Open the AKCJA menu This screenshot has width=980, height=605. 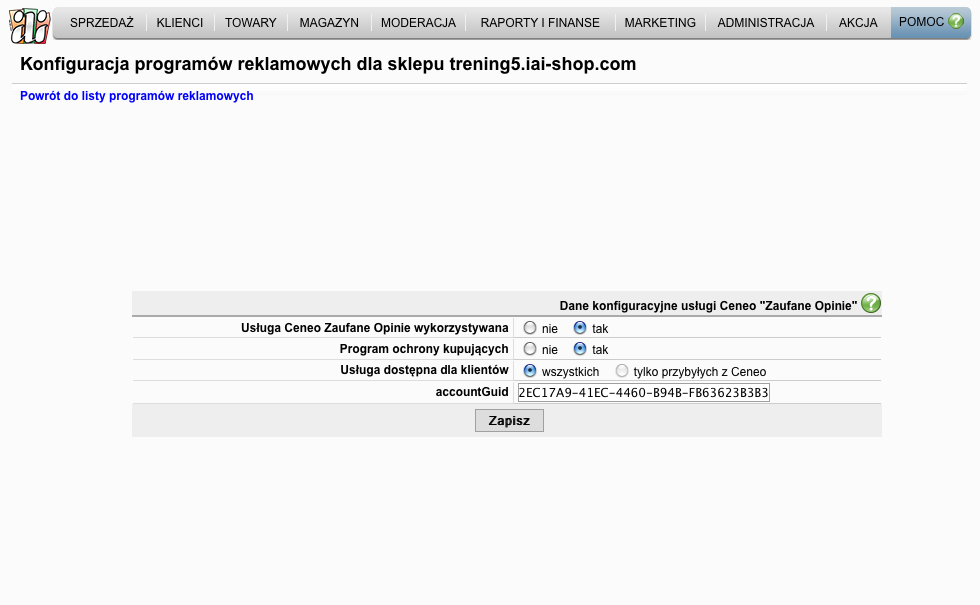point(858,22)
